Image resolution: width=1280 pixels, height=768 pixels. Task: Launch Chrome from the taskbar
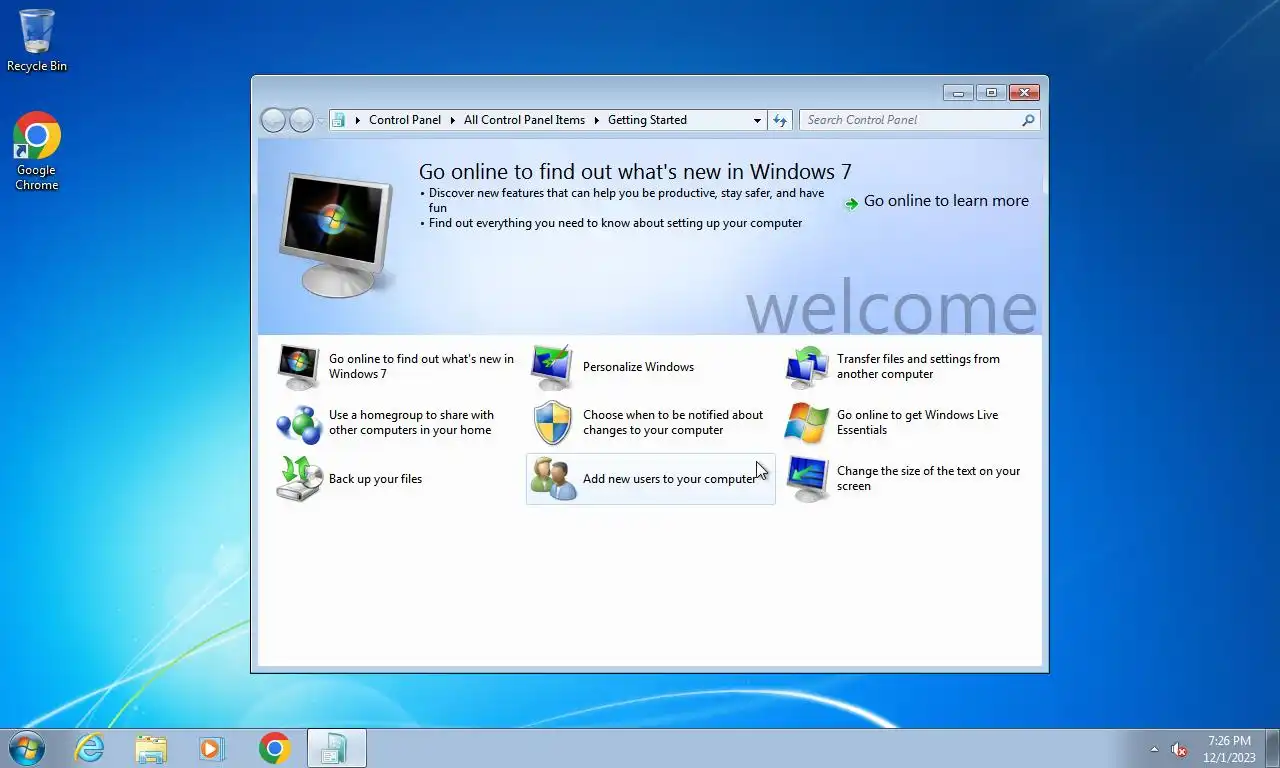275,748
